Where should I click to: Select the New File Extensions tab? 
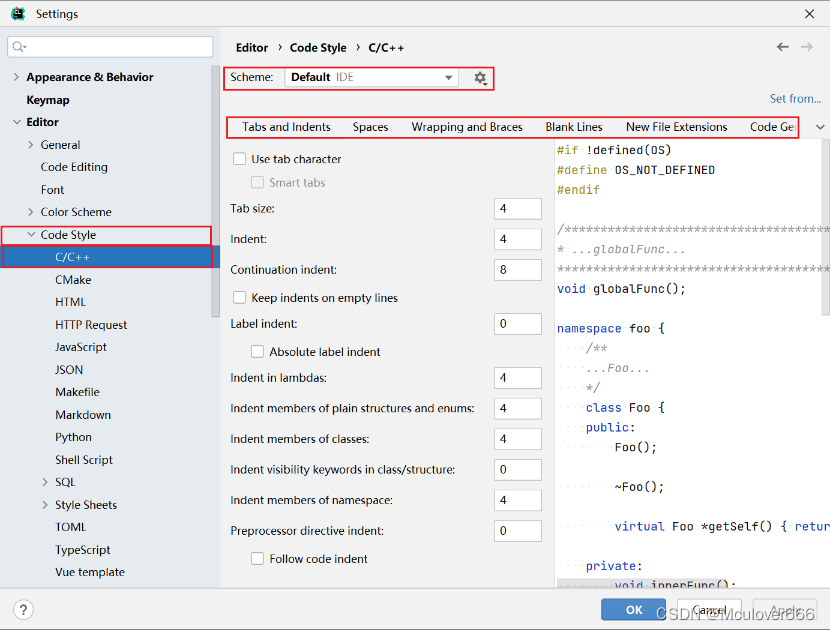pos(676,127)
